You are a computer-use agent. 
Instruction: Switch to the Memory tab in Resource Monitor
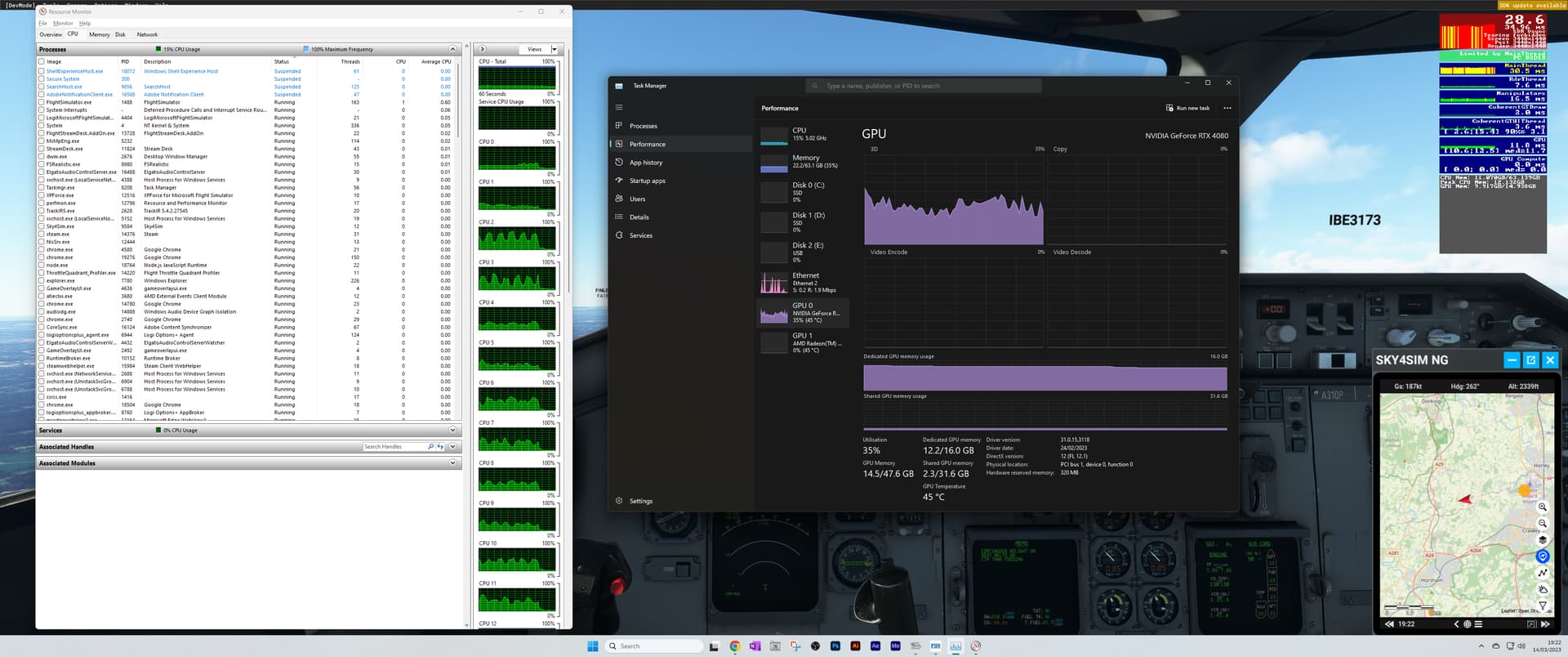[x=100, y=34]
